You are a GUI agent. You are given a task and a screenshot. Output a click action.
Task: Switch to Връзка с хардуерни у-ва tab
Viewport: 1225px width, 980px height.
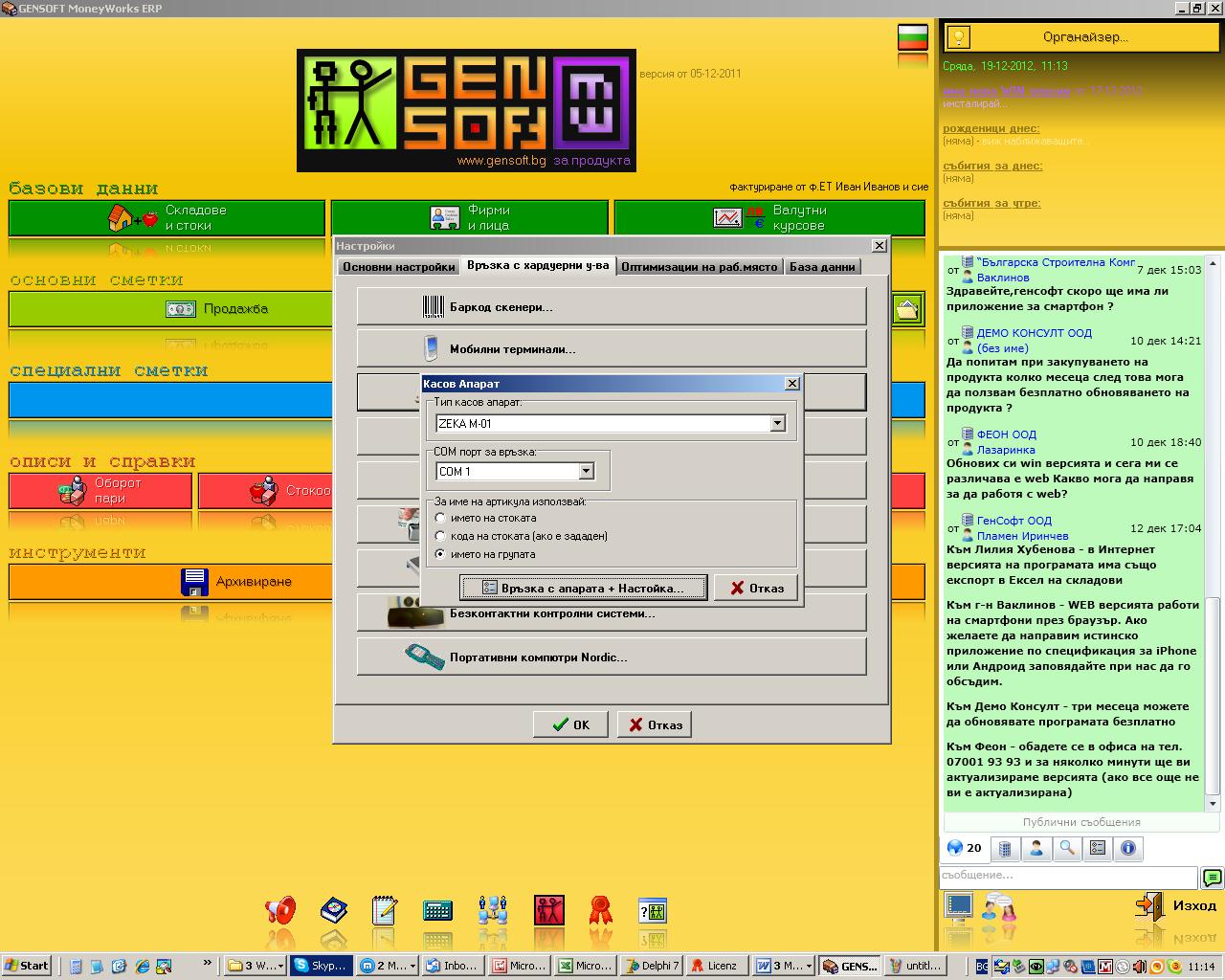point(538,266)
